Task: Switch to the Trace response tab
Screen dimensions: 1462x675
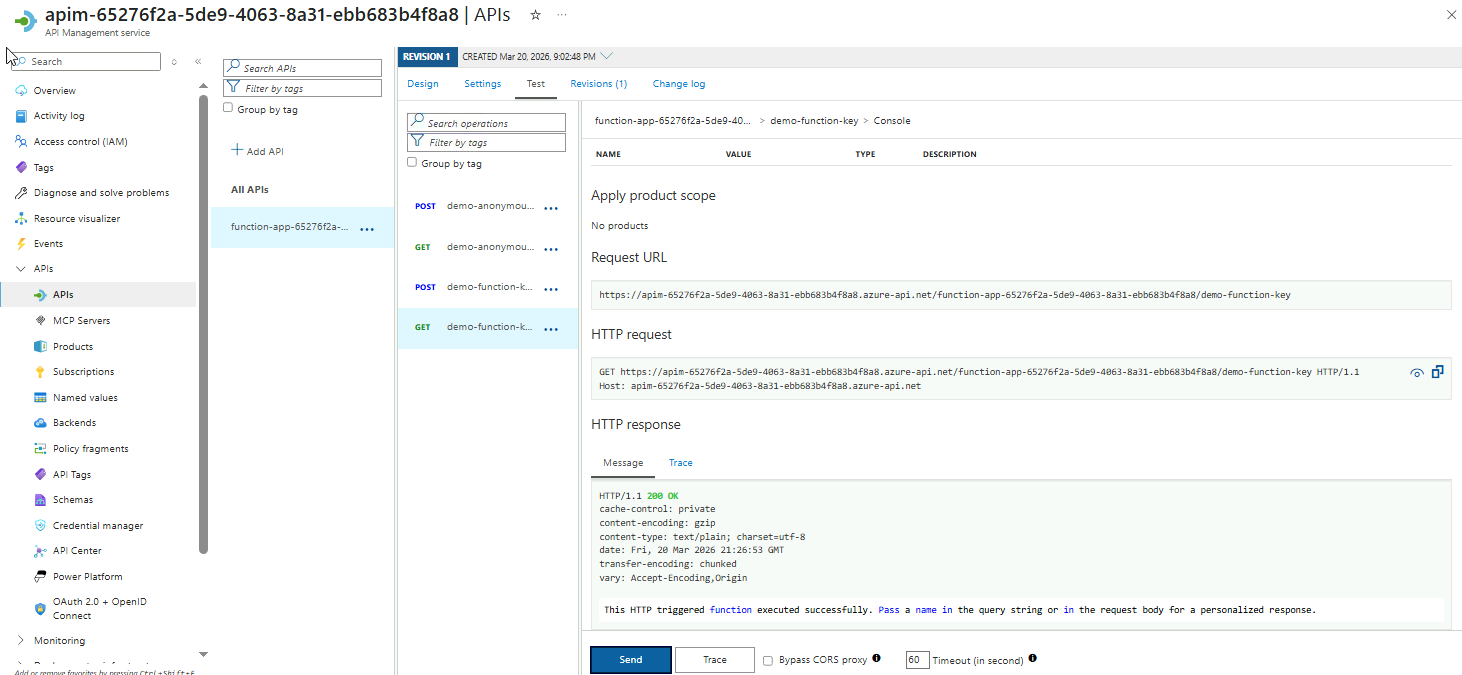Action: (x=680, y=463)
